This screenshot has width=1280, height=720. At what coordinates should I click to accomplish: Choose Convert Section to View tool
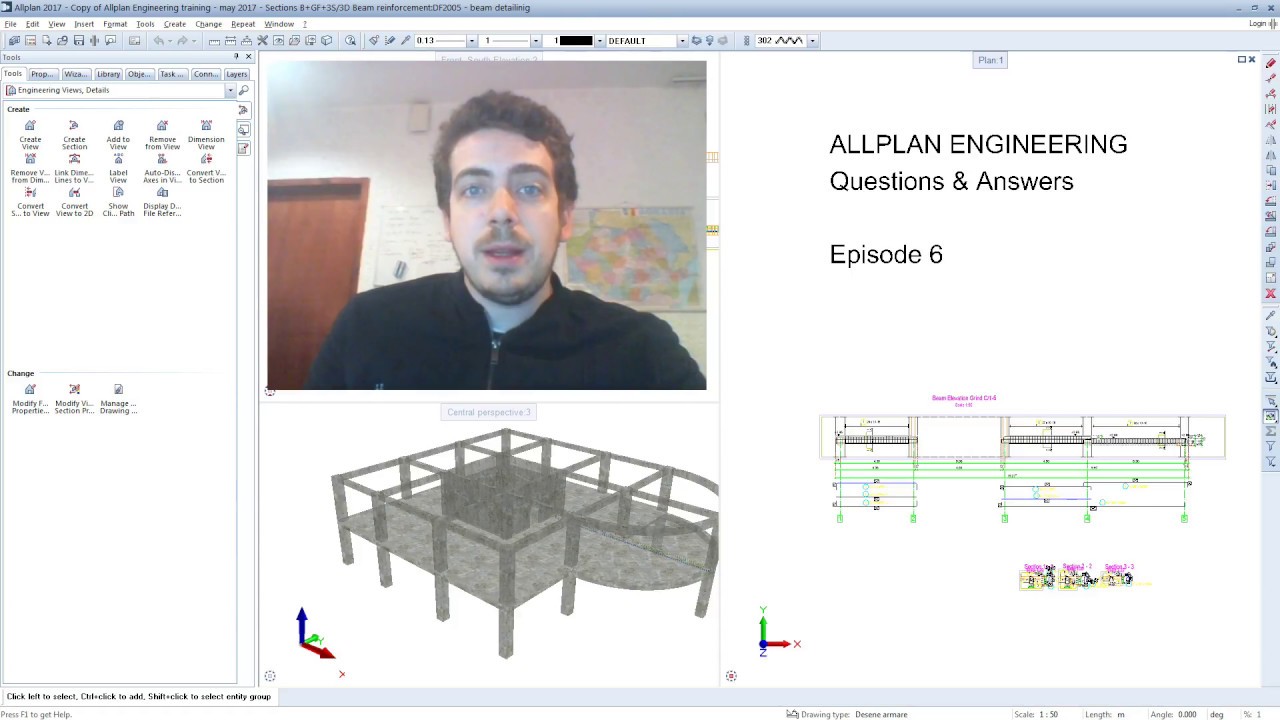pos(30,202)
